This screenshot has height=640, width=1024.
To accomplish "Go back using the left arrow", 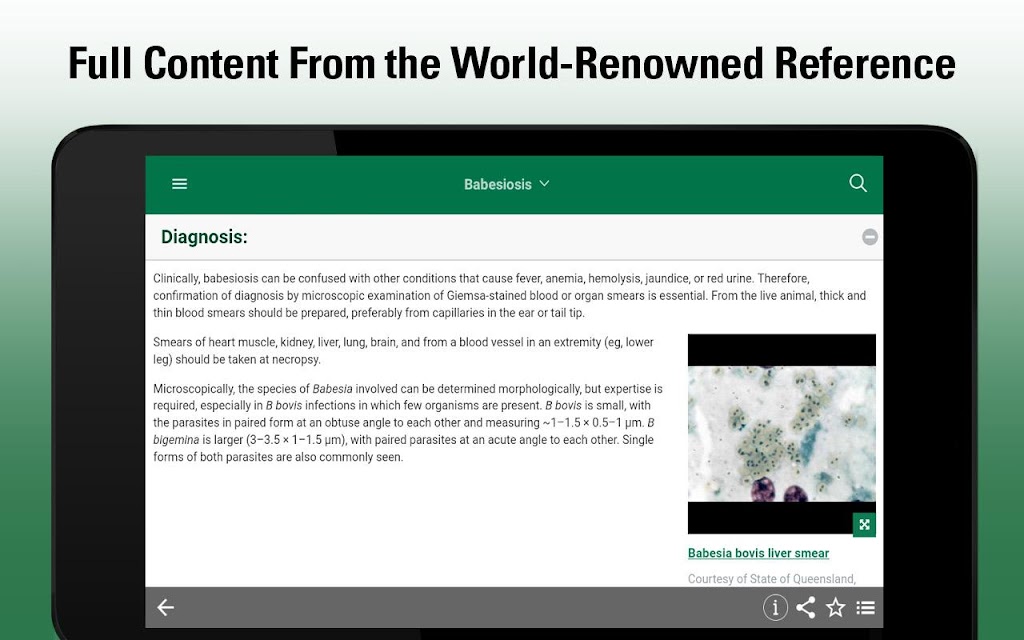I will click(x=166, y=607).
